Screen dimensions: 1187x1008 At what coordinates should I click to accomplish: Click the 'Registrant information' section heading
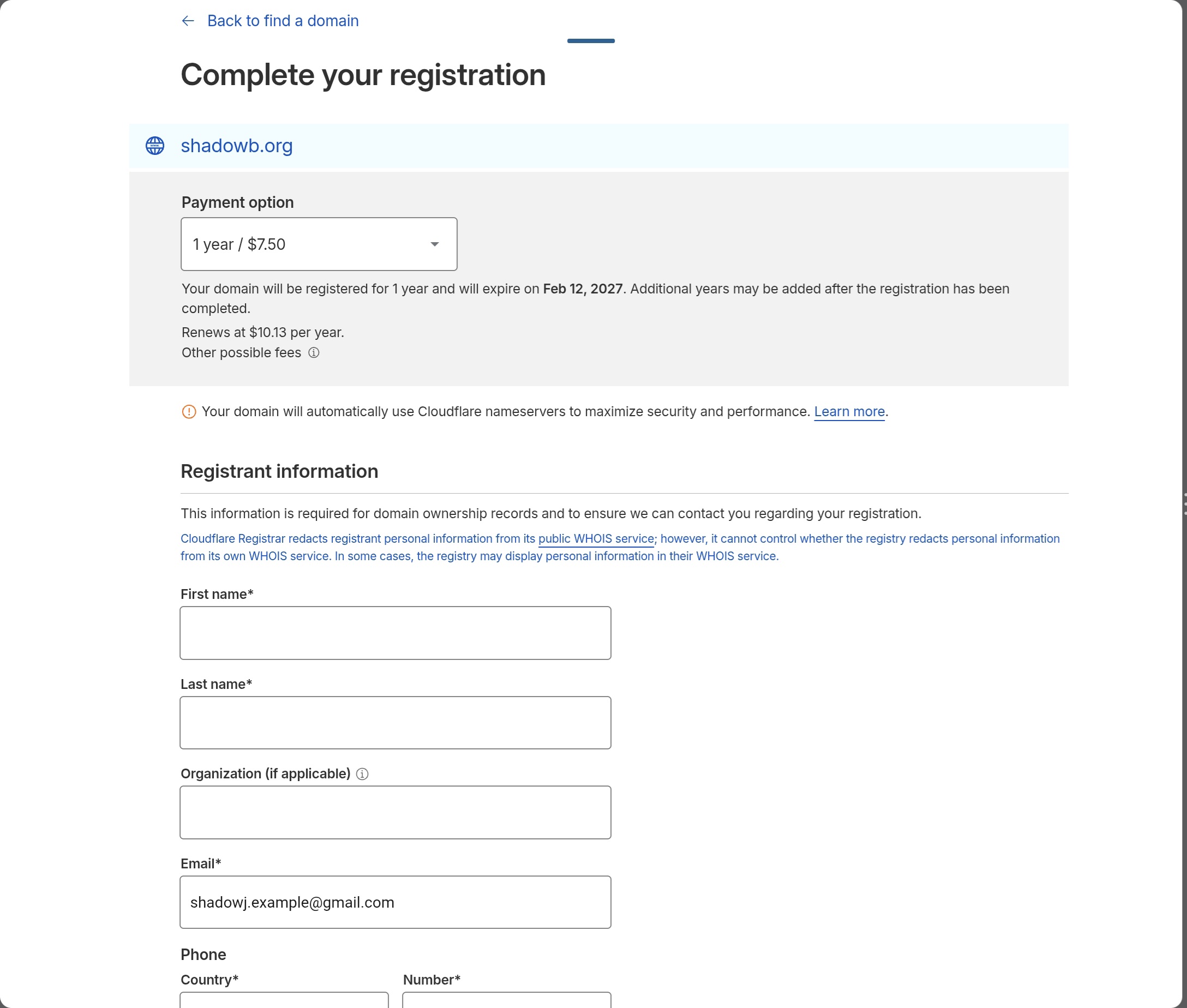coord(279,471)
